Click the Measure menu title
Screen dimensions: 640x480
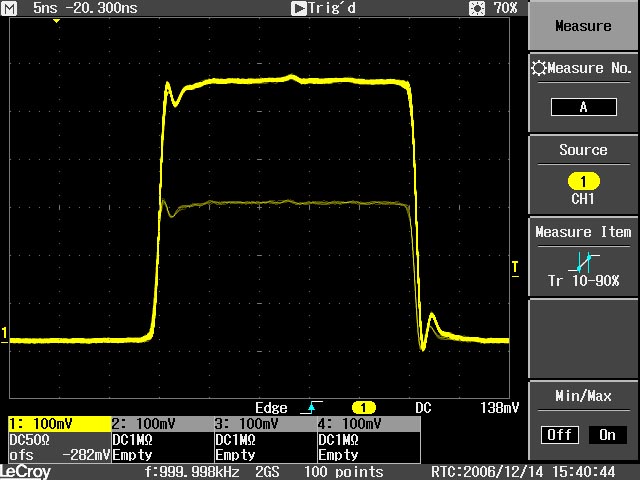(x=583, y=26)
